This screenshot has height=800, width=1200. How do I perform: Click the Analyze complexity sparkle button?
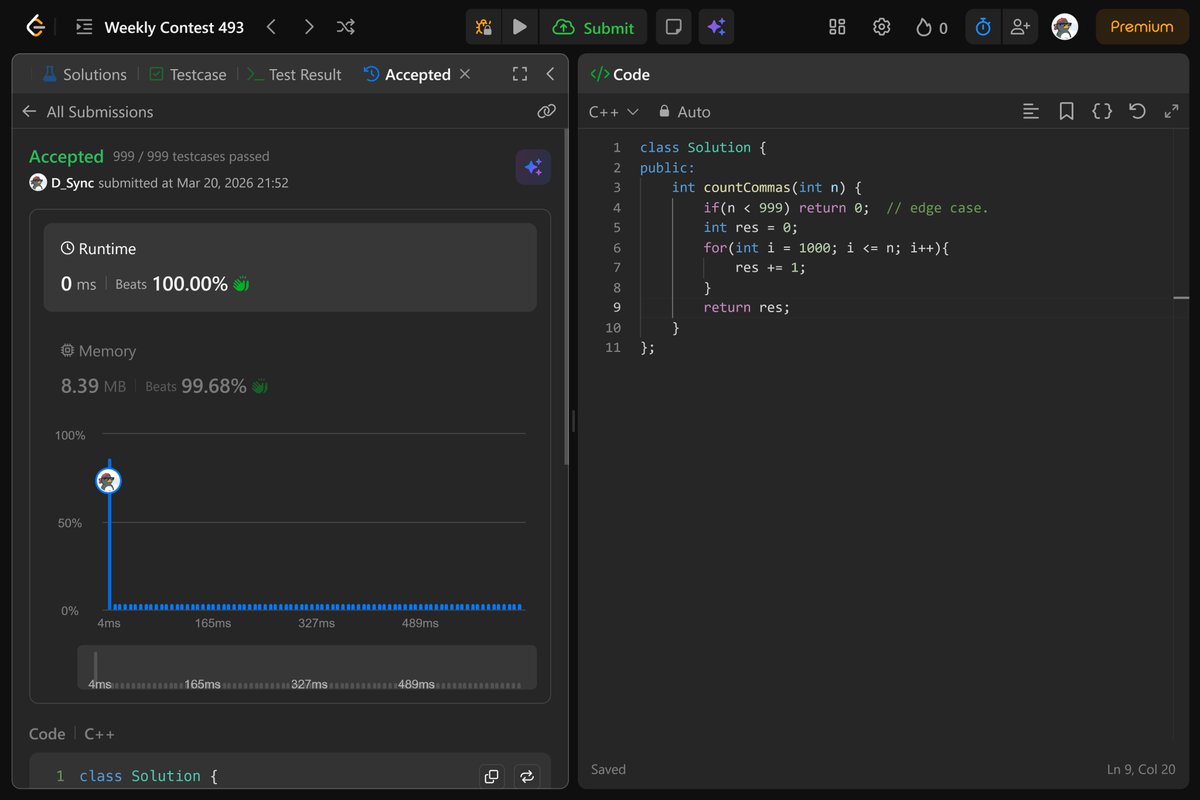coord(533,167)
